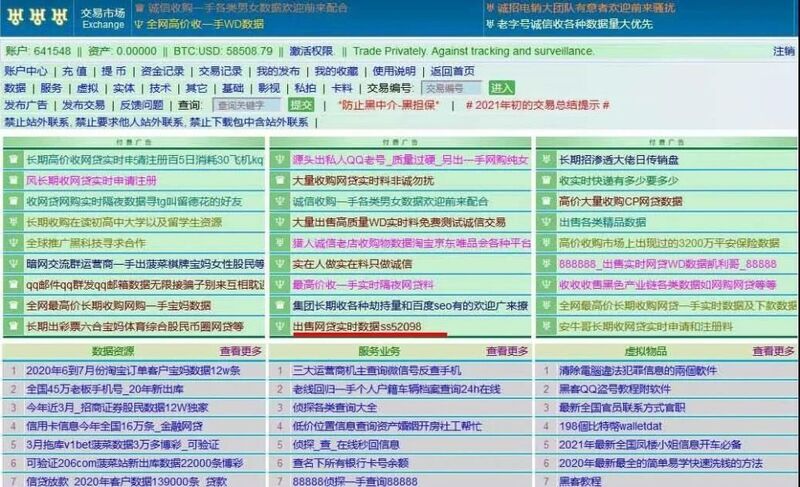The width and height of the screenshot is (800, 487).
Task: Click the site logo at top left
Action: [x=38, y=17]
